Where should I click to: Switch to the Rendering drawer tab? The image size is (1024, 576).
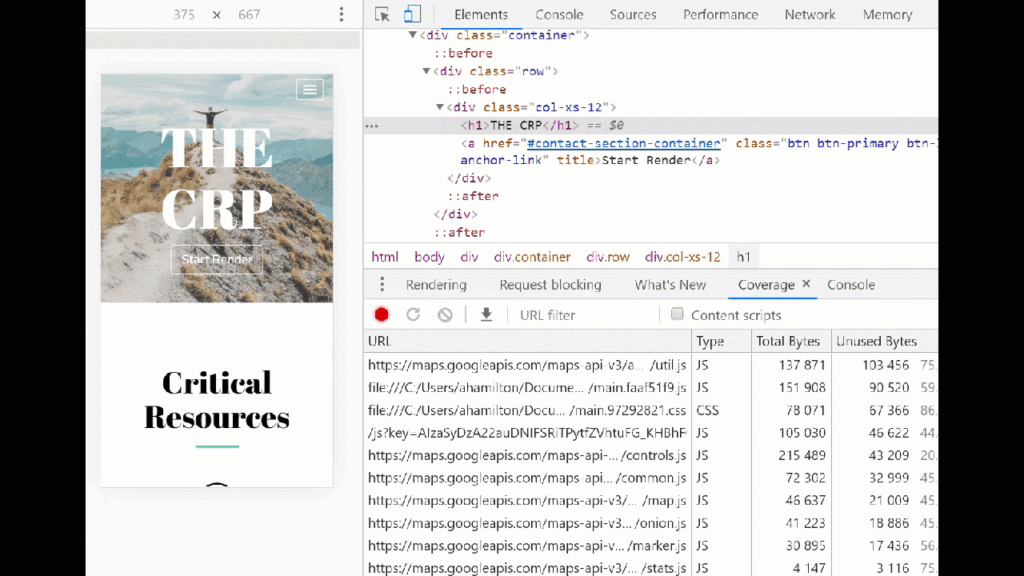click(x=436, y=284)
